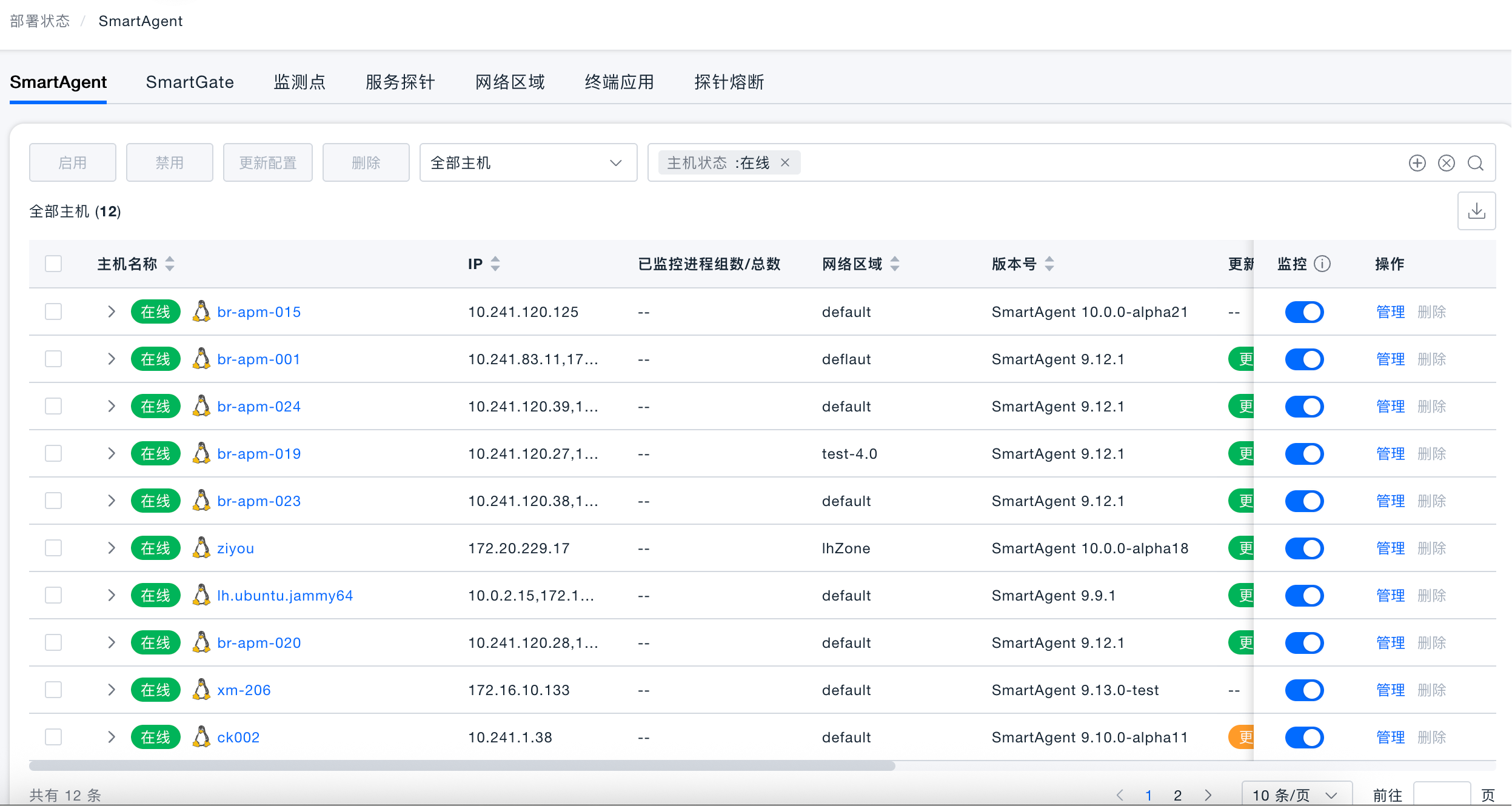Open the 10 条/页 page size dropdown

[x=1297, y=795]
